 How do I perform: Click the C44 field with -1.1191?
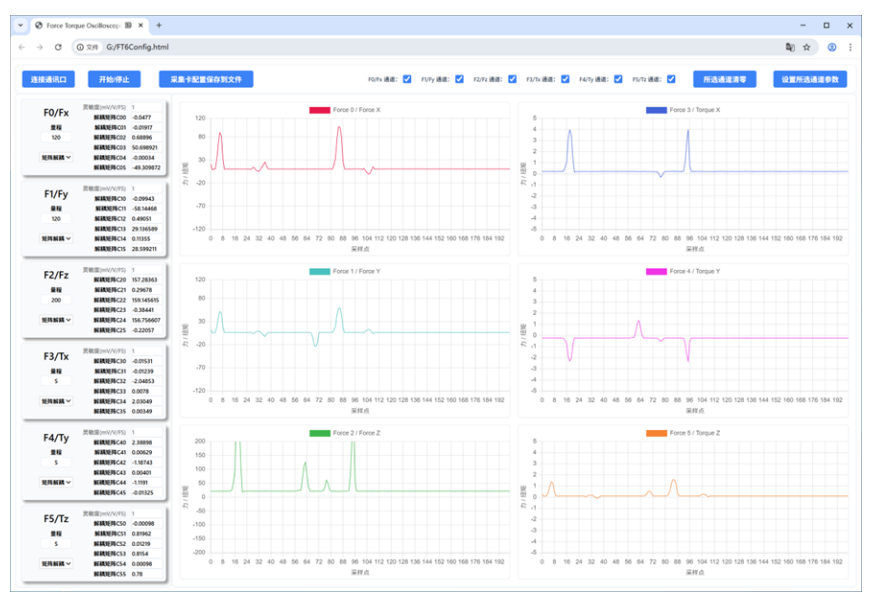[x=146, y=483]
